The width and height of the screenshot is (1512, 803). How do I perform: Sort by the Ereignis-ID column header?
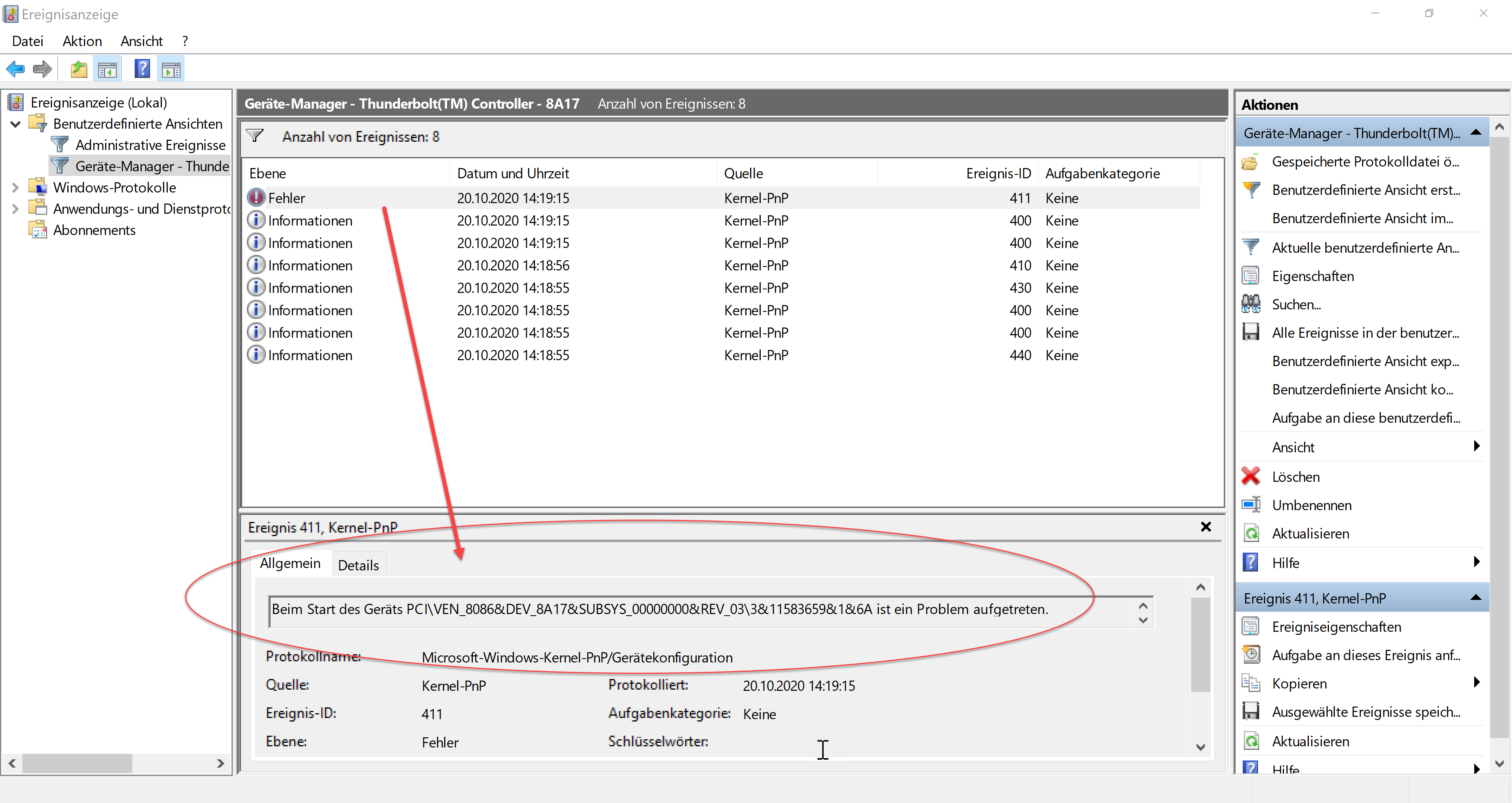pos(958,173)
